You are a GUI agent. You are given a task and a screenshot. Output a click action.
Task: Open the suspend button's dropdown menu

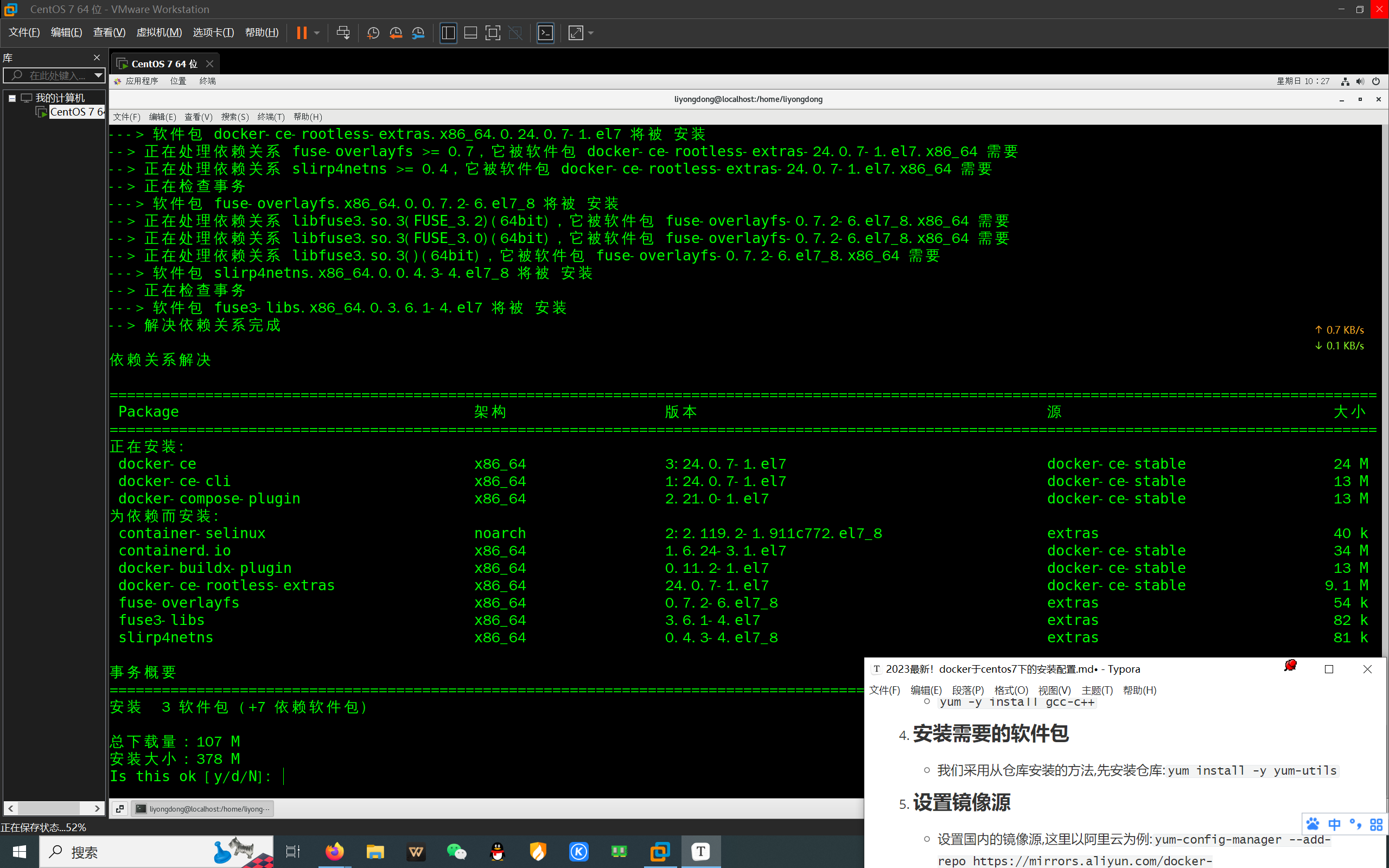click(316, 33)
